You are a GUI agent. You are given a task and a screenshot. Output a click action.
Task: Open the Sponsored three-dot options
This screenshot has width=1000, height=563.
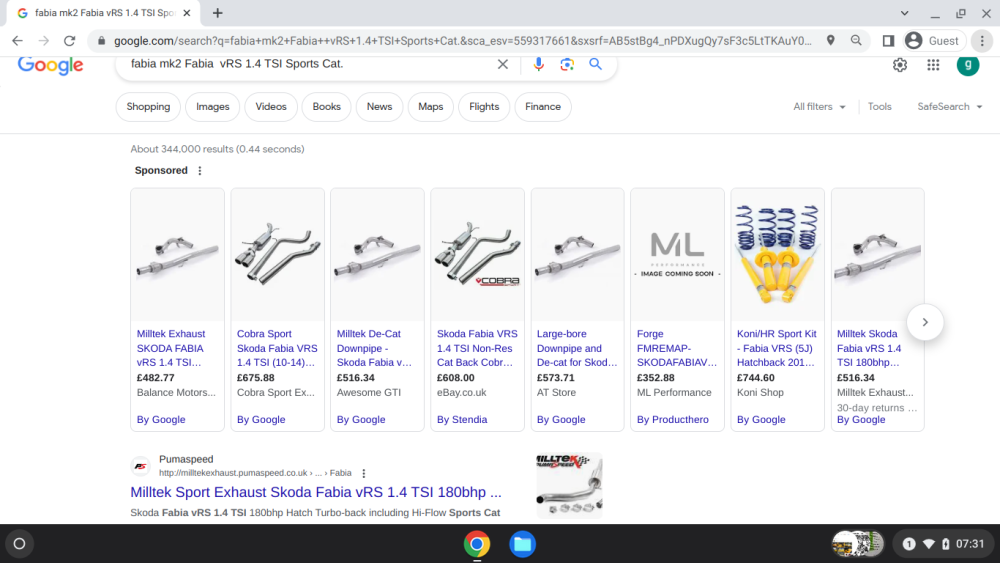(x=200, y=170)
